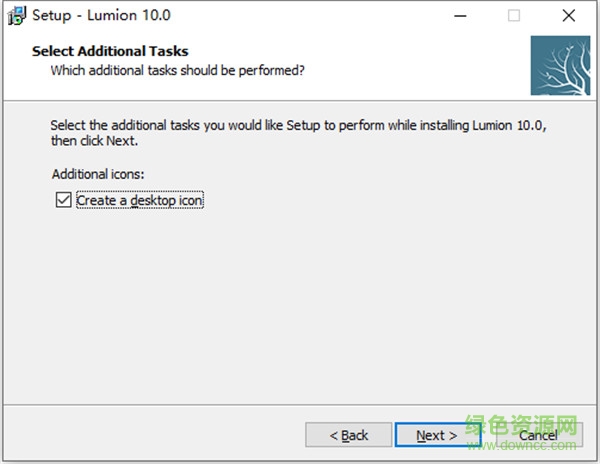The width and height of the screenshot is (600, 464).
Task: Uncheck the Create a desktop icon checkbox
Action: click(x=64, y=200)
